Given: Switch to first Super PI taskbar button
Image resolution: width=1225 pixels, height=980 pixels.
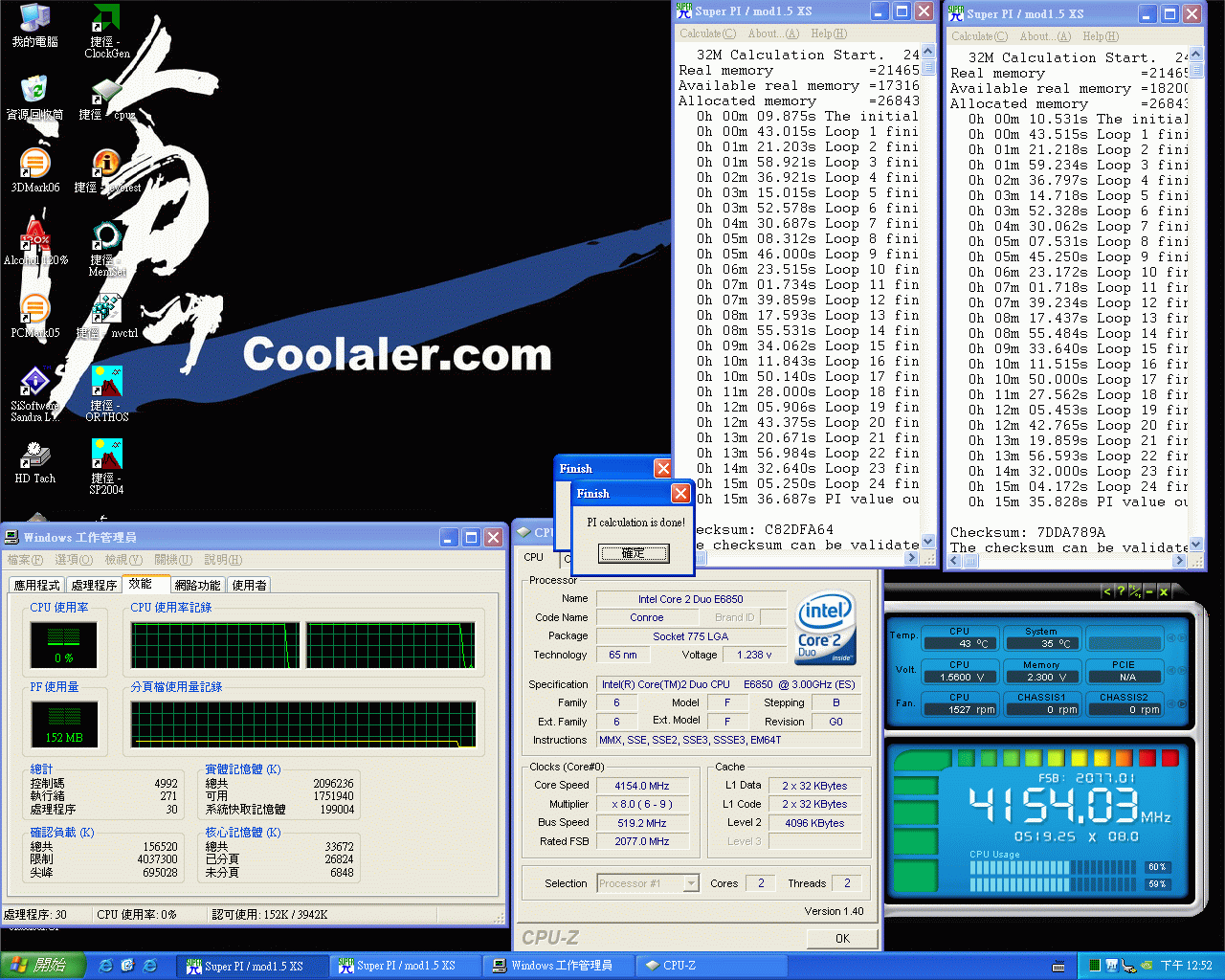Looking at the screenshot, I should [x=254, y=966].
